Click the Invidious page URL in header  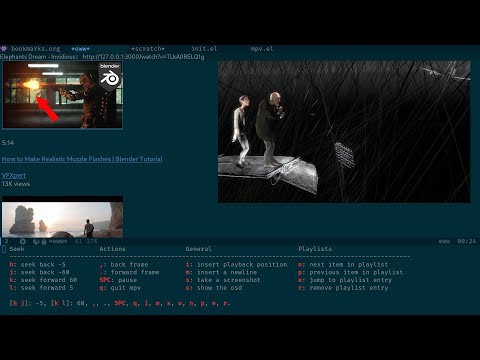143,57
